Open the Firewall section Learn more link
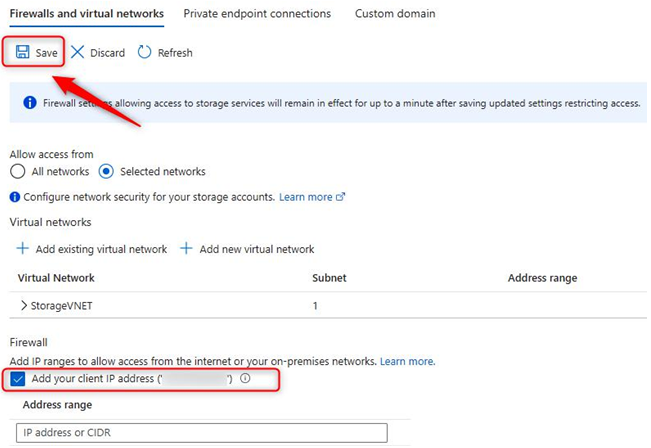 (x=407, y=361)
